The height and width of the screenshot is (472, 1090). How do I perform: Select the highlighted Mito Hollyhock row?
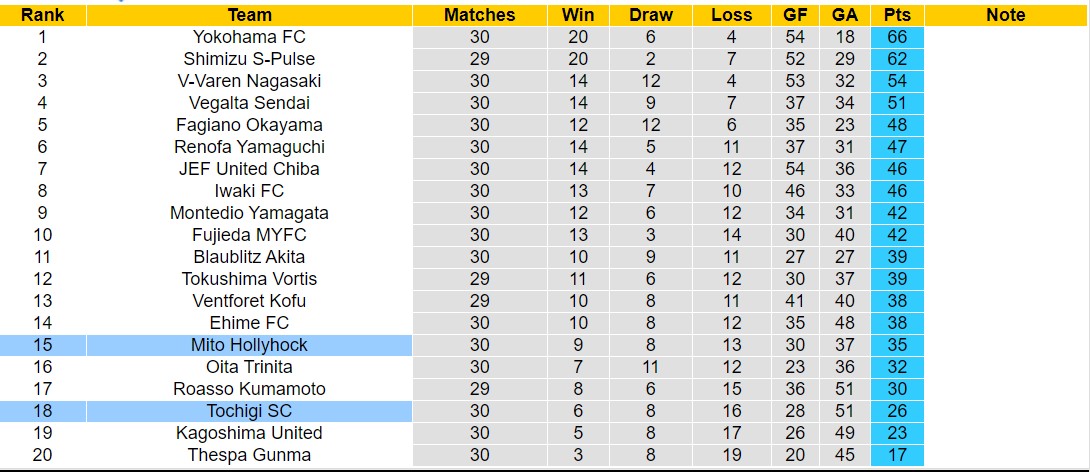249,345
